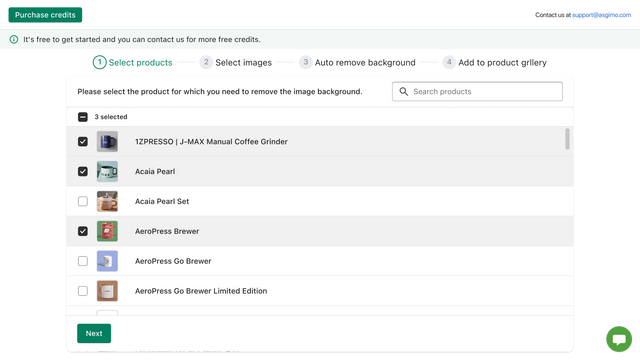This screenshot has height=360, width=640.
Task: Click the step 1 circle icon
Action: point(100,62)
